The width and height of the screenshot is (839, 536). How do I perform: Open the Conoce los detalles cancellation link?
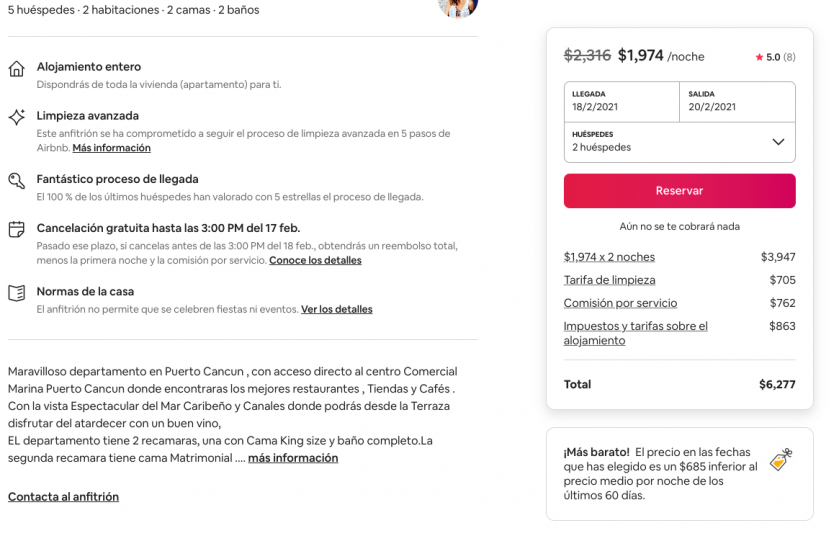[x=315, y=260]
